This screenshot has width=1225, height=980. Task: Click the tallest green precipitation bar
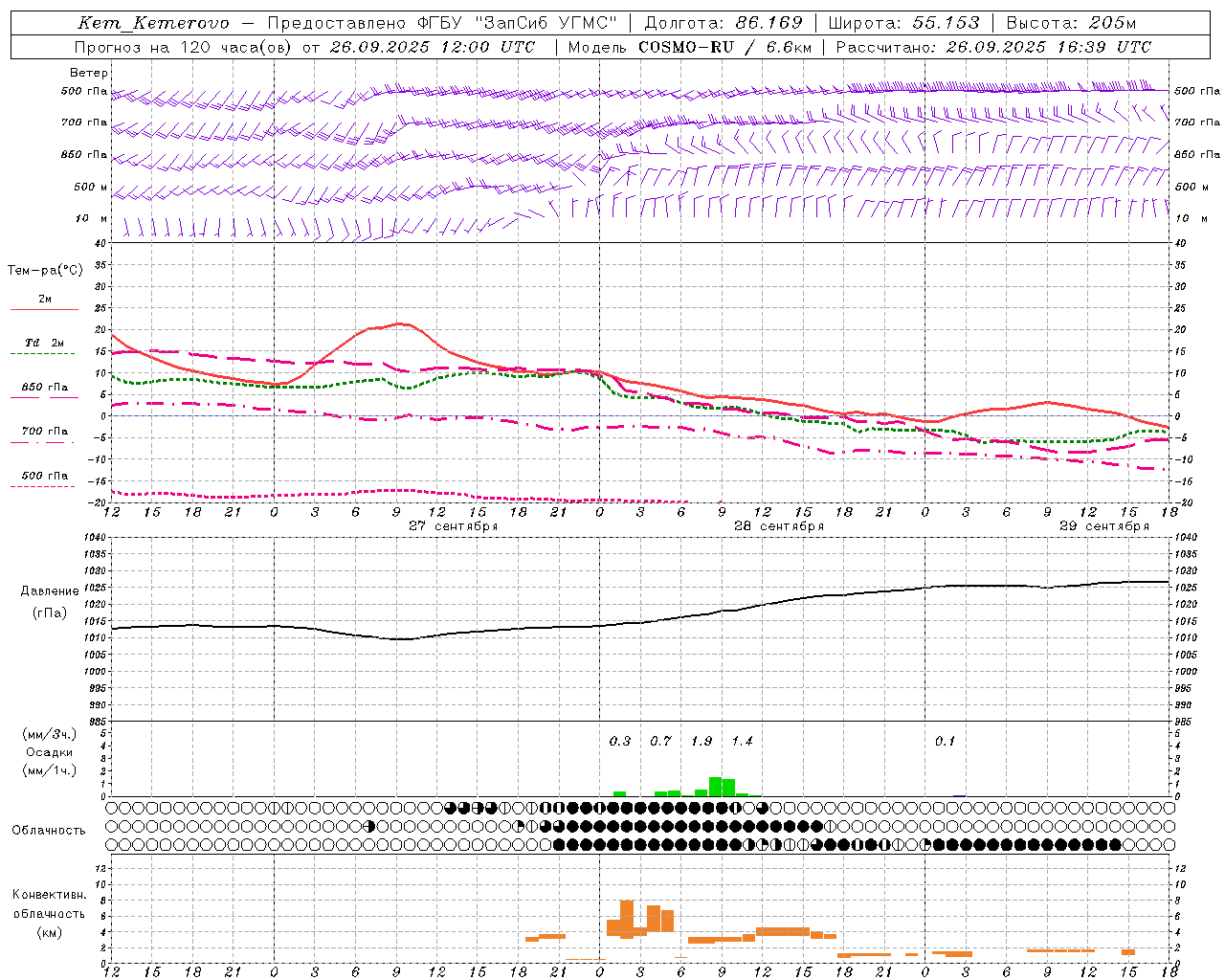(x=715, y=786)
